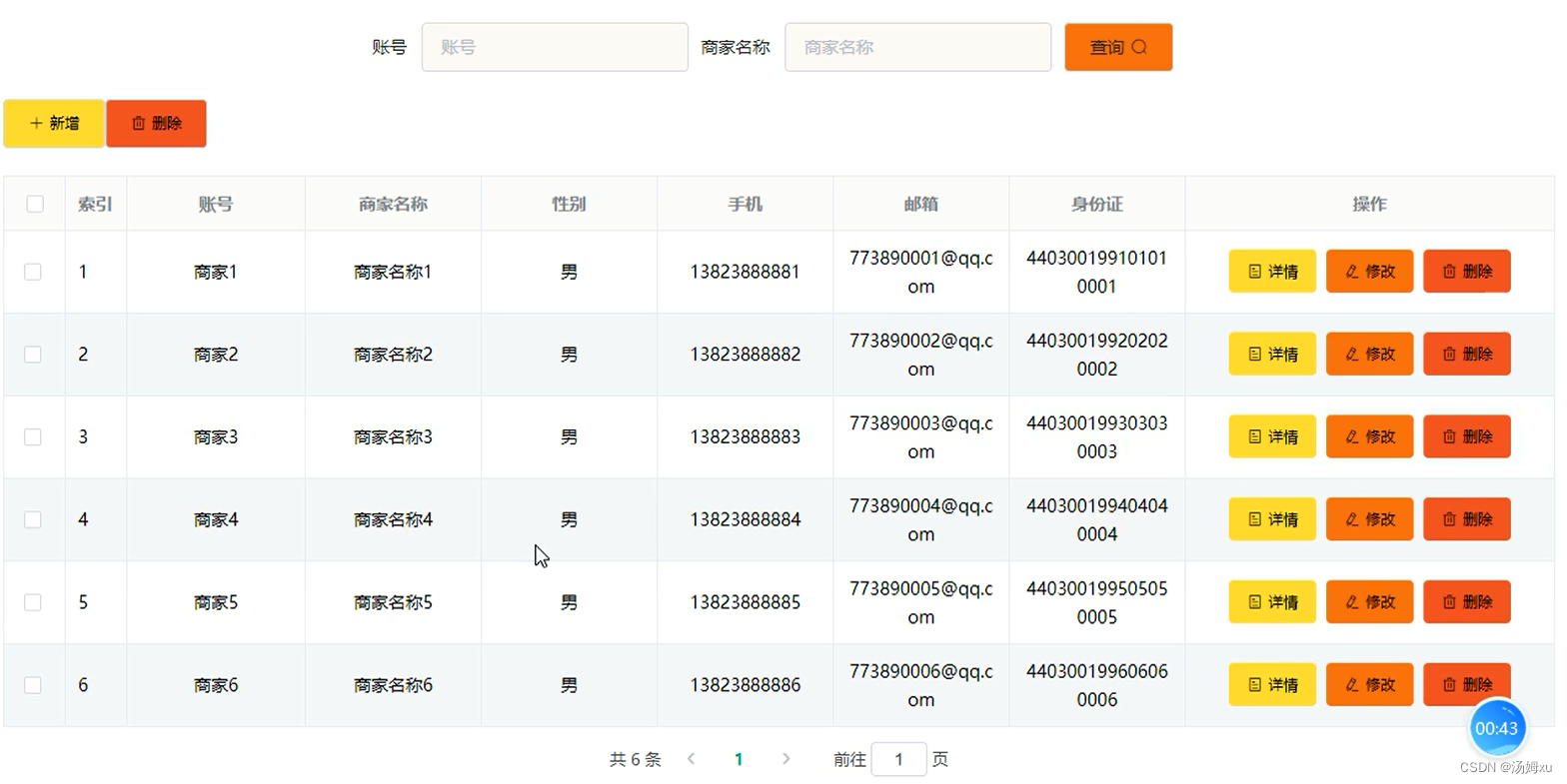Open 详情 details for 商家6
1567x784 pixels.
(1272, 684)
